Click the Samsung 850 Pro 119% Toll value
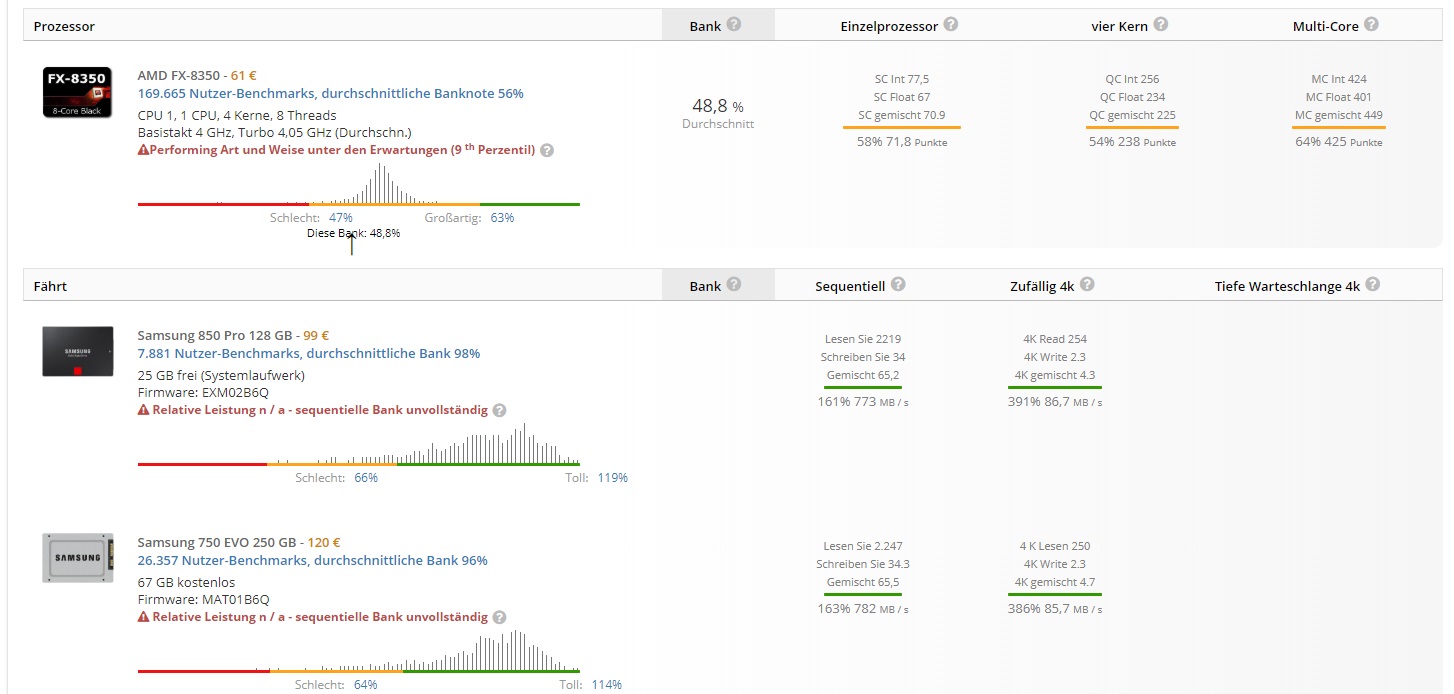Viewport: 1454px width, 694px height. click(x=613, y=478)
